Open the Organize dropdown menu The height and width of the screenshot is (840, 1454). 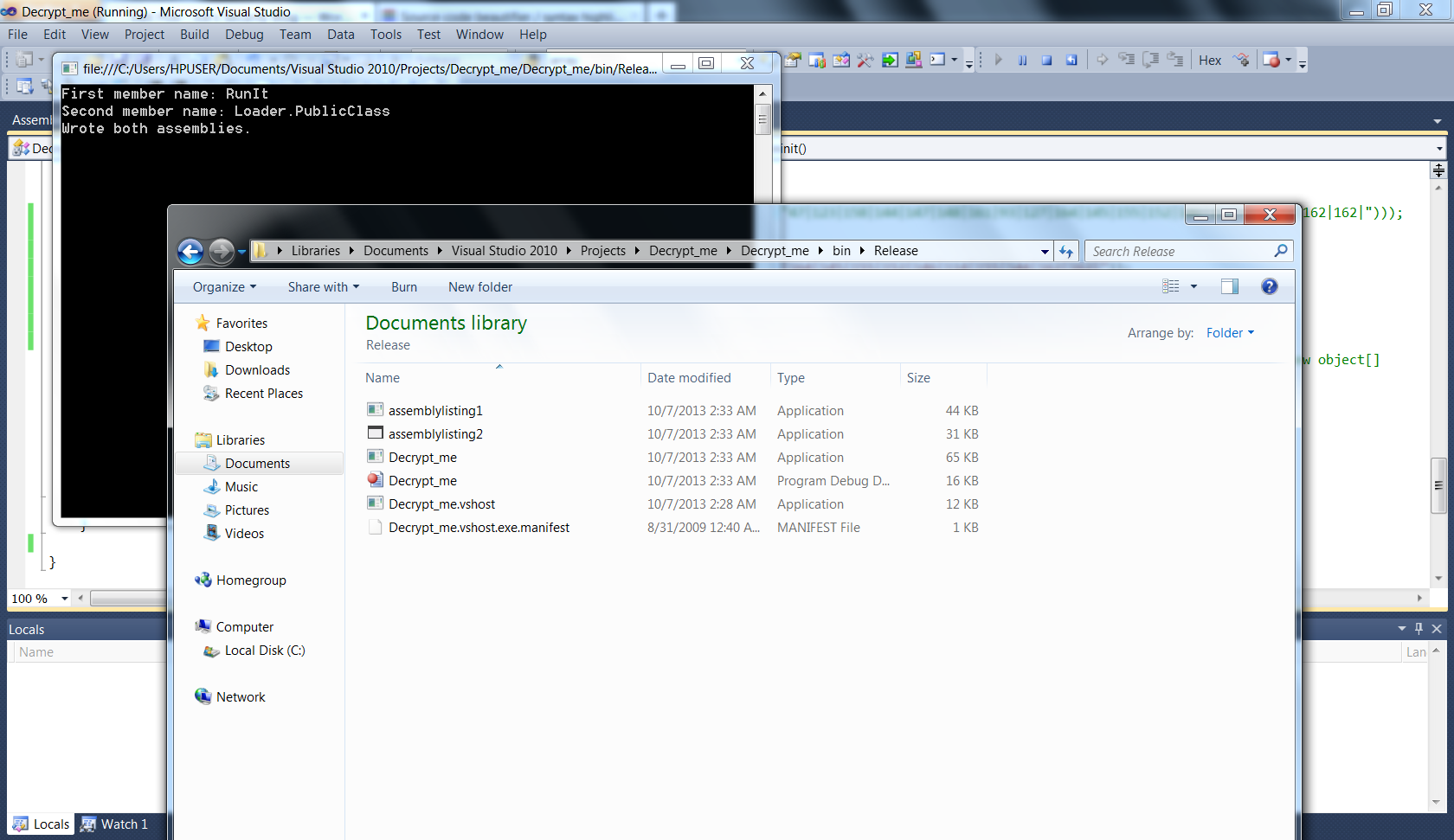pyautogui.click(x=224, y=287)
